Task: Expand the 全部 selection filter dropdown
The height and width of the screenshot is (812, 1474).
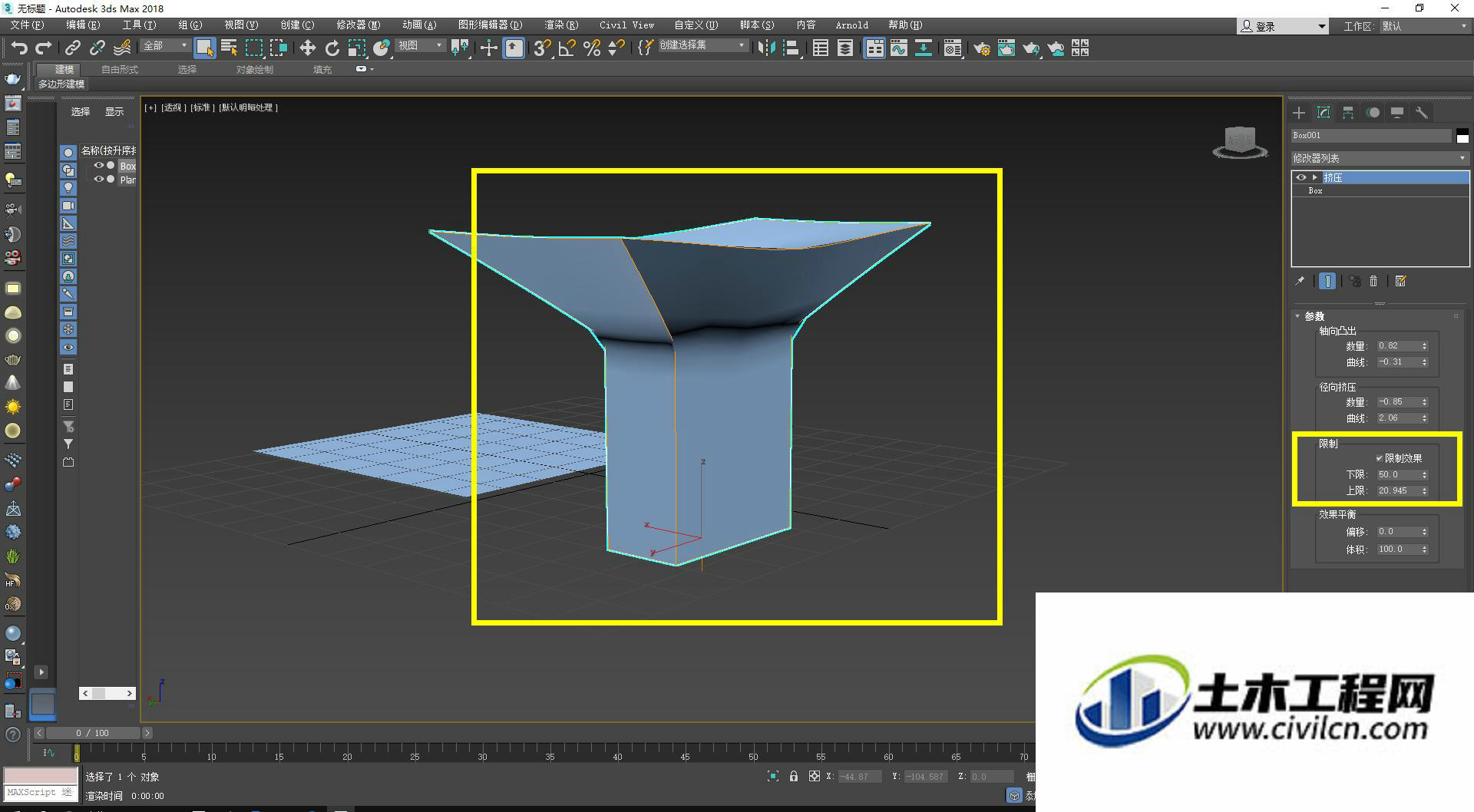Action: [165, 46]
